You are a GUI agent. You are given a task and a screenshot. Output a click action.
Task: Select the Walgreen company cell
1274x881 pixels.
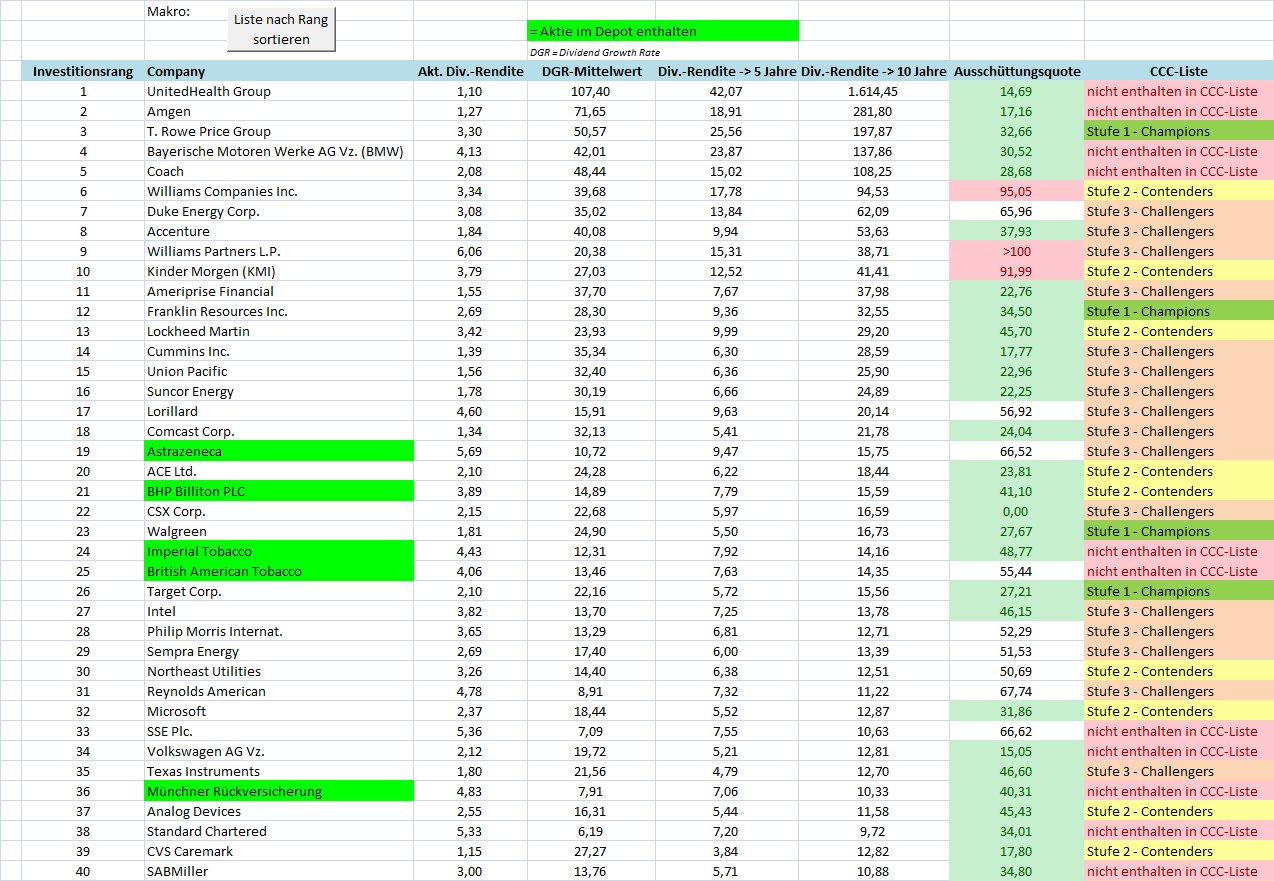[279, 531]
